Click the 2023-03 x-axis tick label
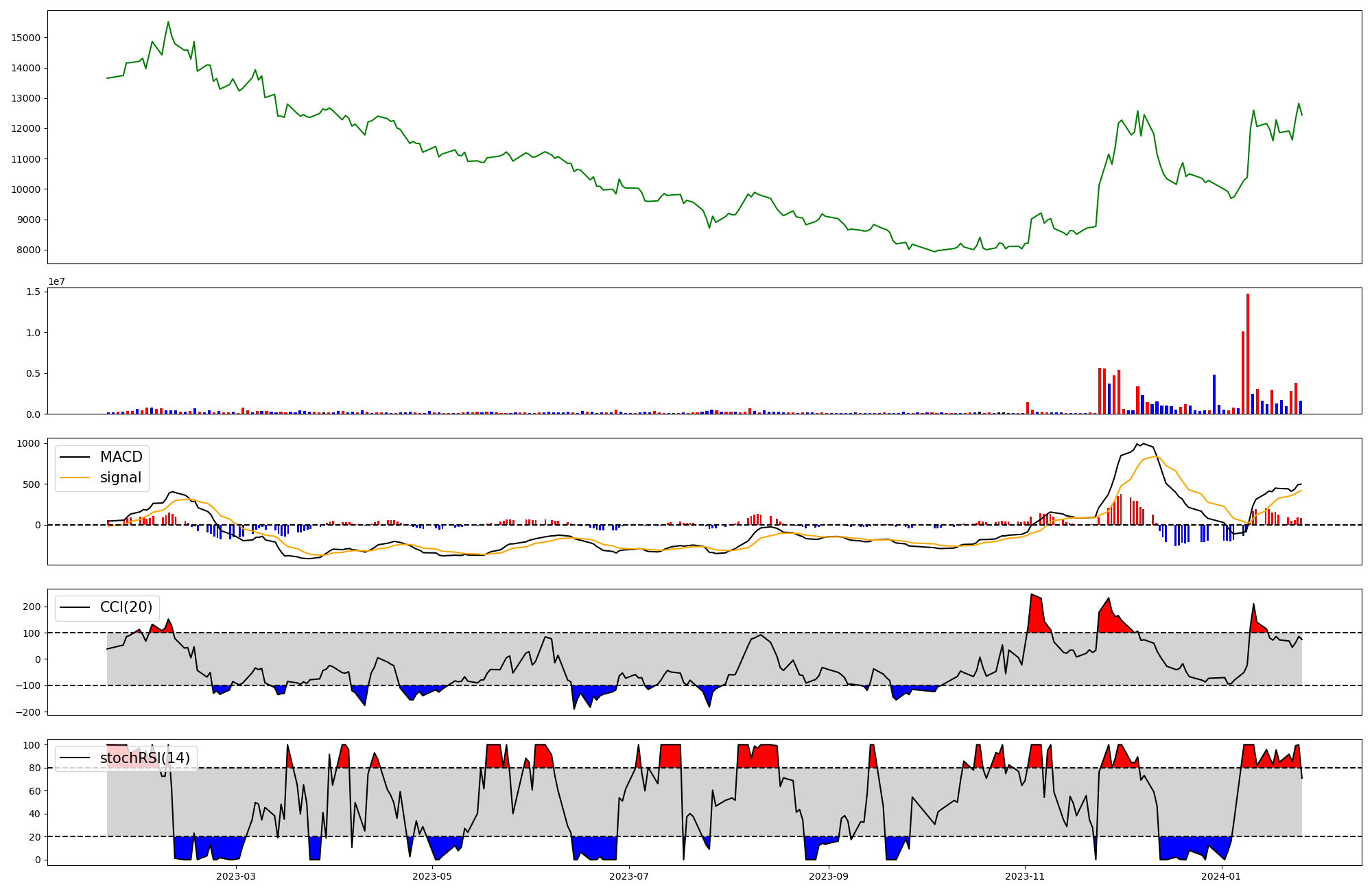This screenshot has height=892, width=1372. (235, 876)
